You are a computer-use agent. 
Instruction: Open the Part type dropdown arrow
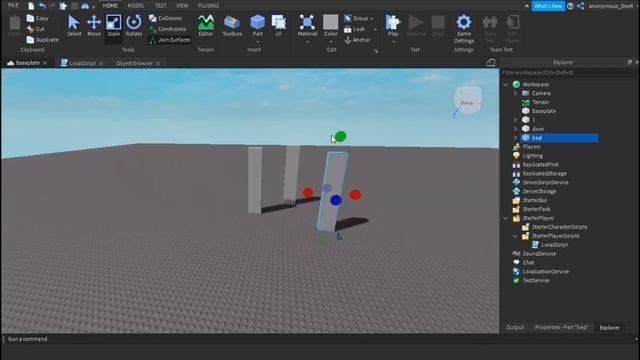[258, 42]
